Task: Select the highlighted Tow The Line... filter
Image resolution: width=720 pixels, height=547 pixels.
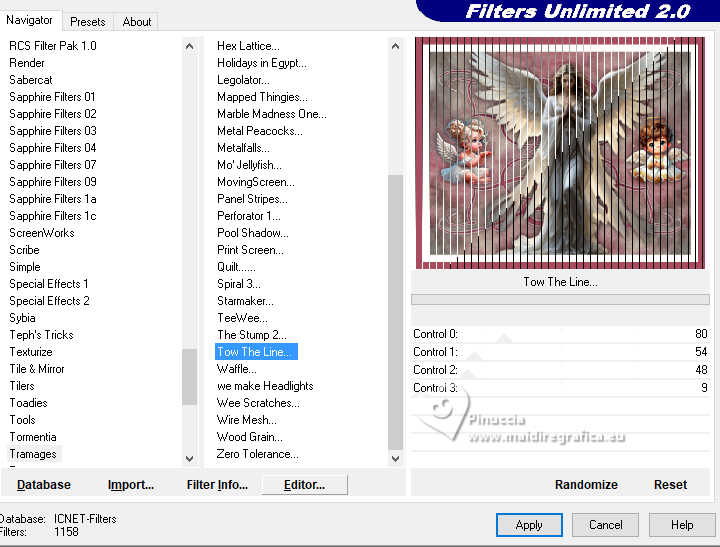Action: click(x=256, y=352)
